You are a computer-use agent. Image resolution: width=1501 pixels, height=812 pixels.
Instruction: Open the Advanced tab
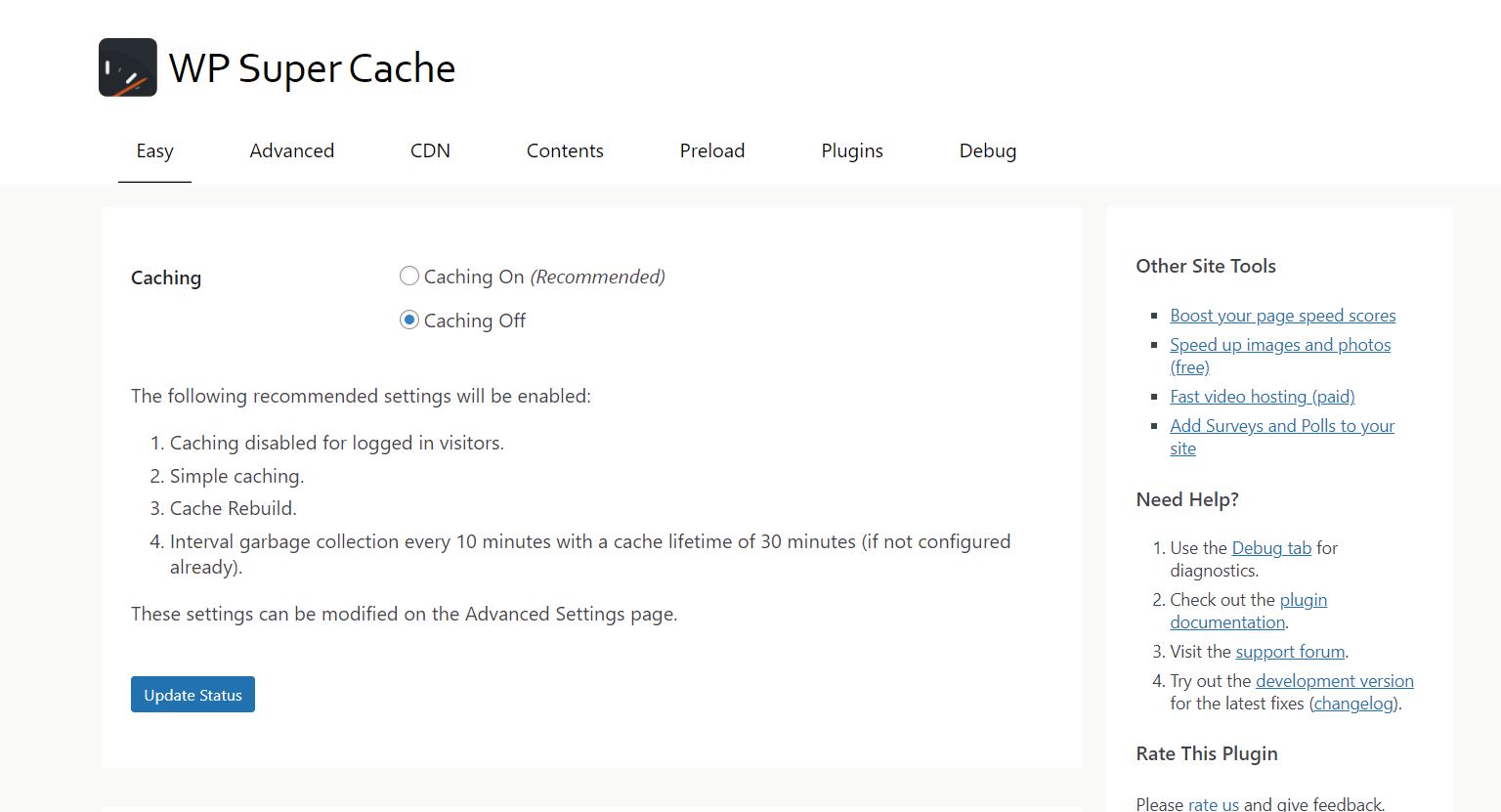click(x=291, y=150)
